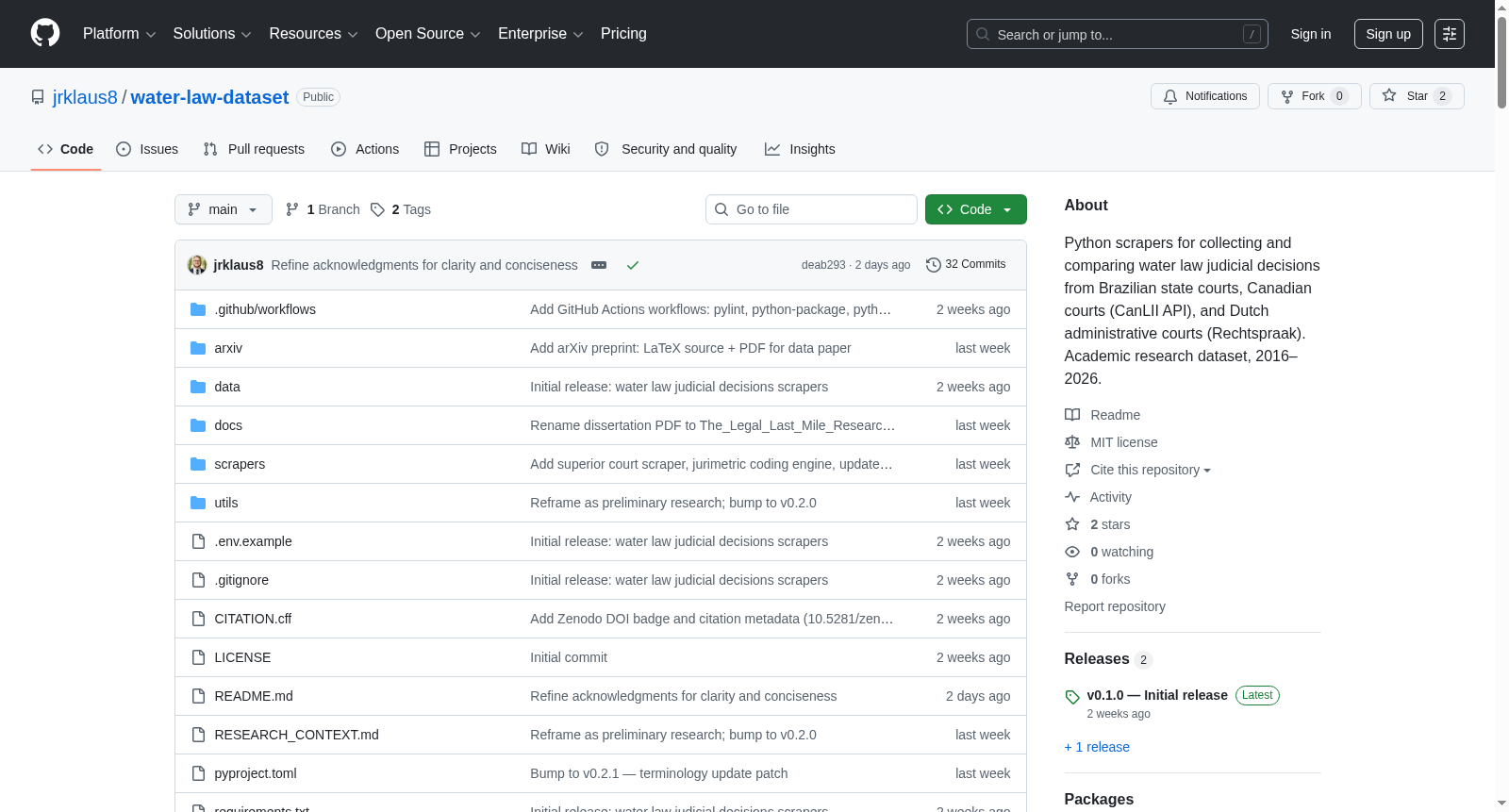Click the arxiv folder icon
The width and height of the screenshot is (1509, 812).
[198, 348]
